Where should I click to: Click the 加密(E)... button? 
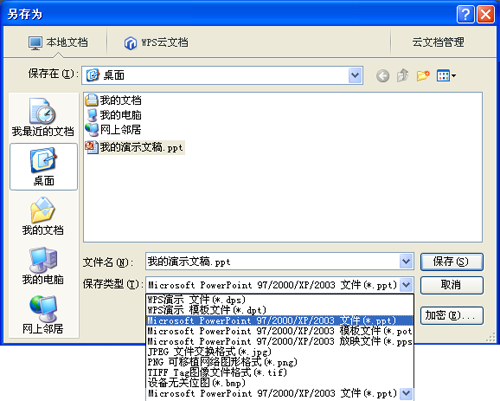[x=452, y=316]
